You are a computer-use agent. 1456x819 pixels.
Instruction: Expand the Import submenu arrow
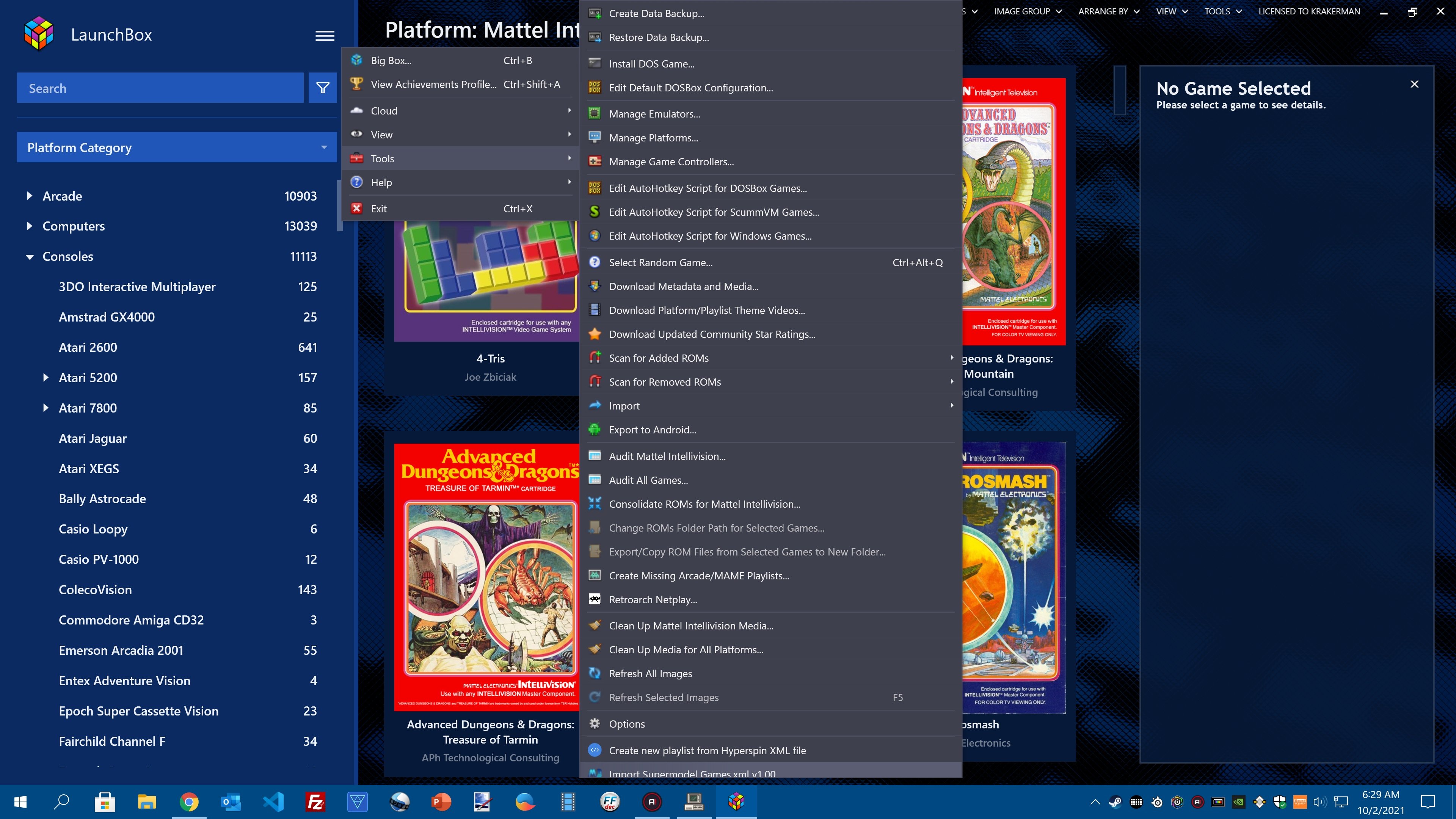point(952,405)
